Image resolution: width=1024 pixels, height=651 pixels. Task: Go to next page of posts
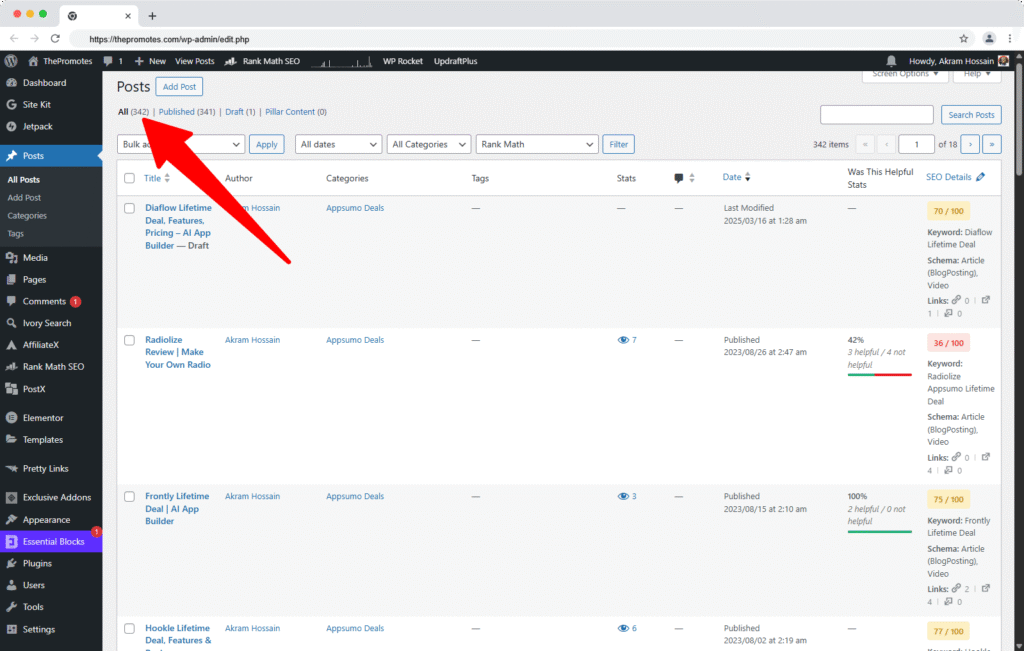[970, 144]
